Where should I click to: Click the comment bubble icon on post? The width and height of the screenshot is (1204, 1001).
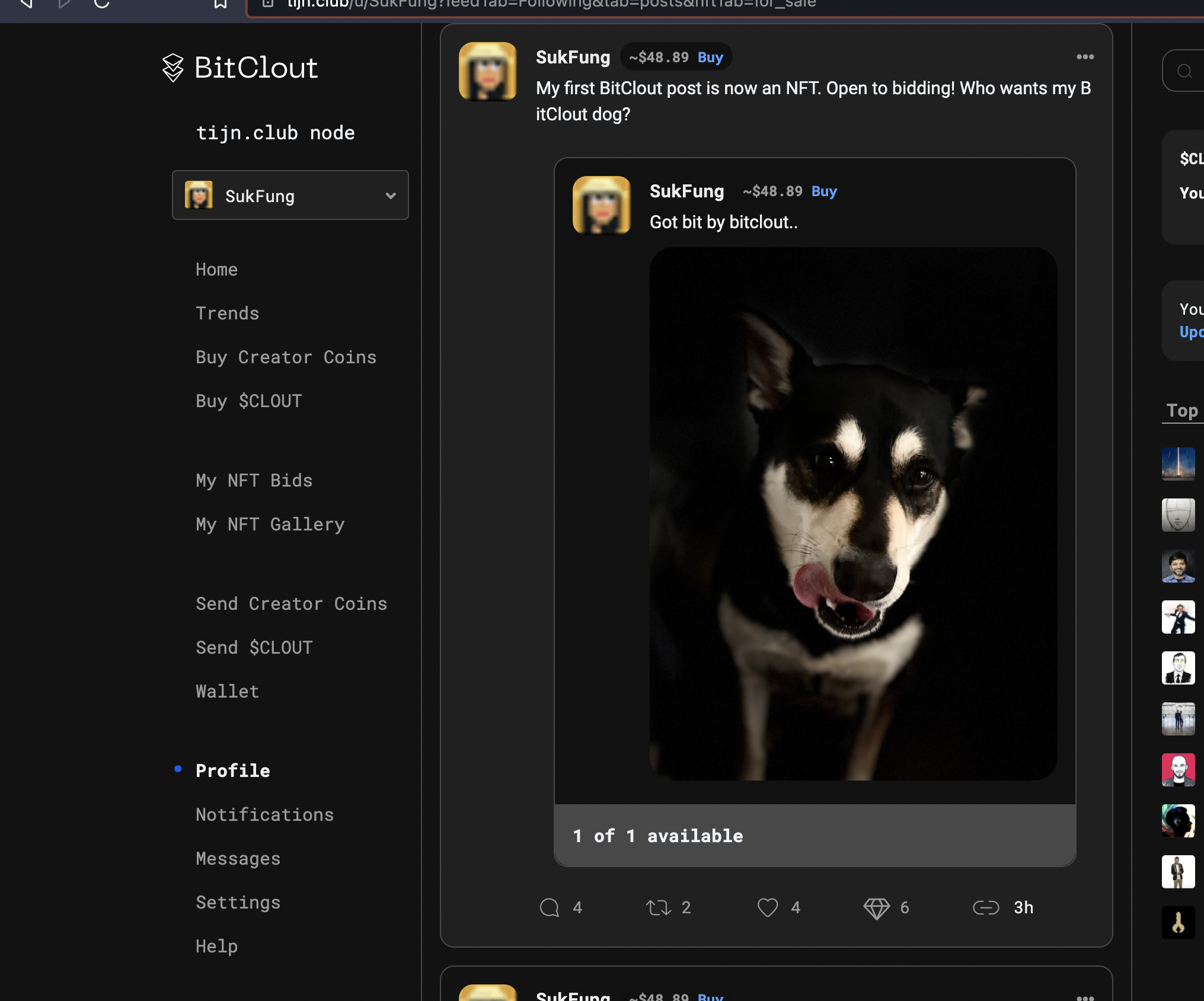pyautogui.click(x=549, y=907)
